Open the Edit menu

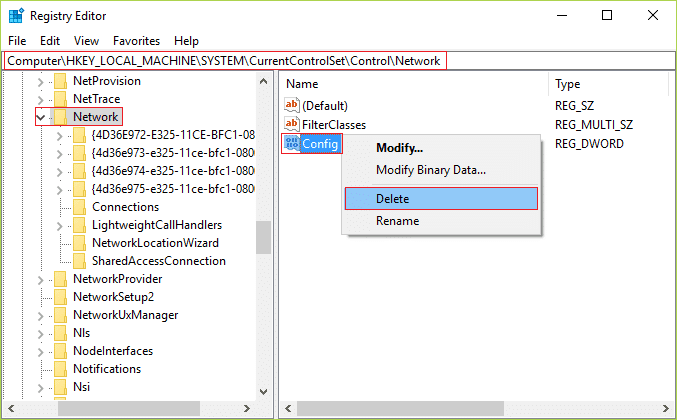[x=50, y=41]
